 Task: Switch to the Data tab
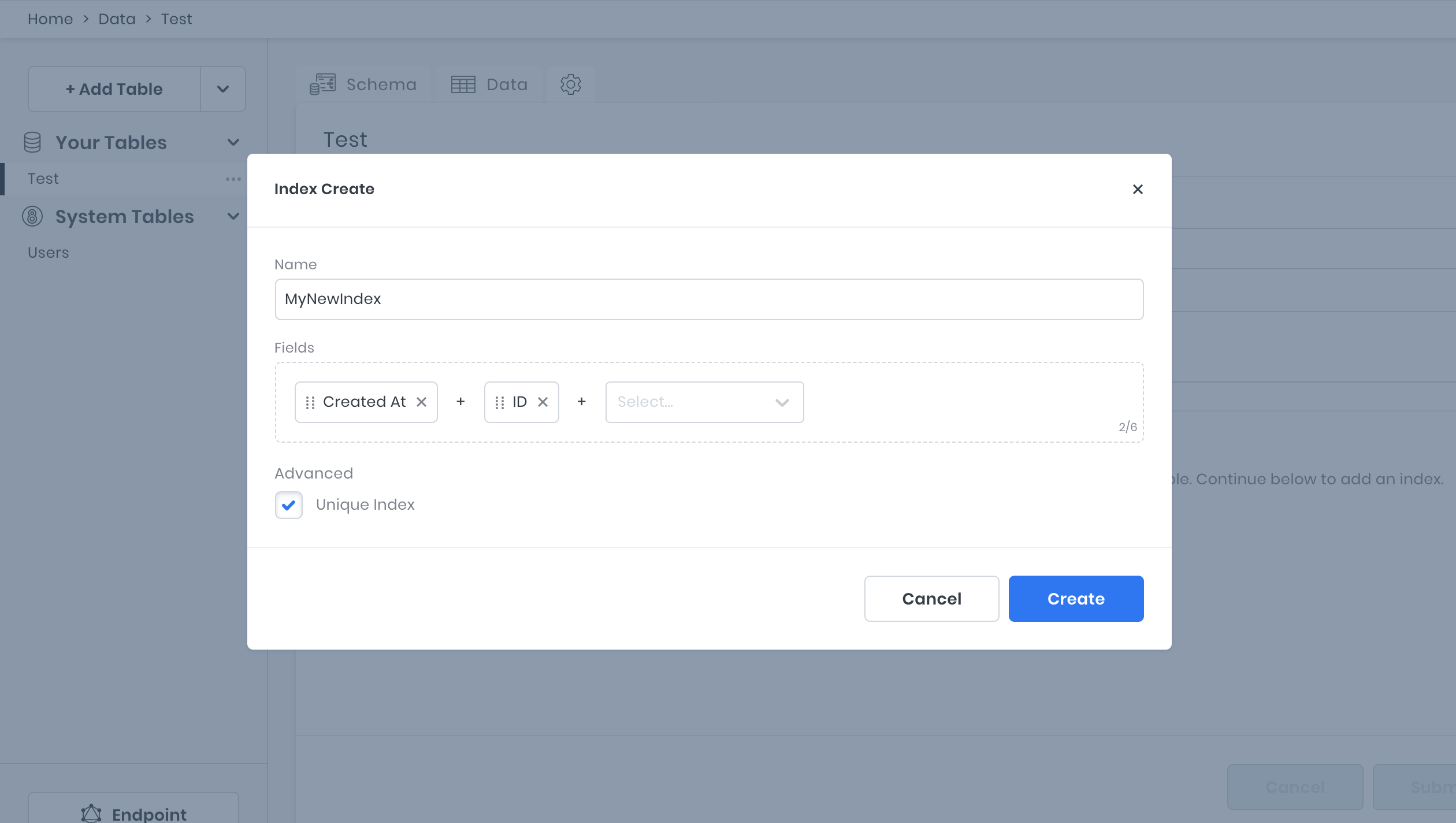tap(489, 85)
